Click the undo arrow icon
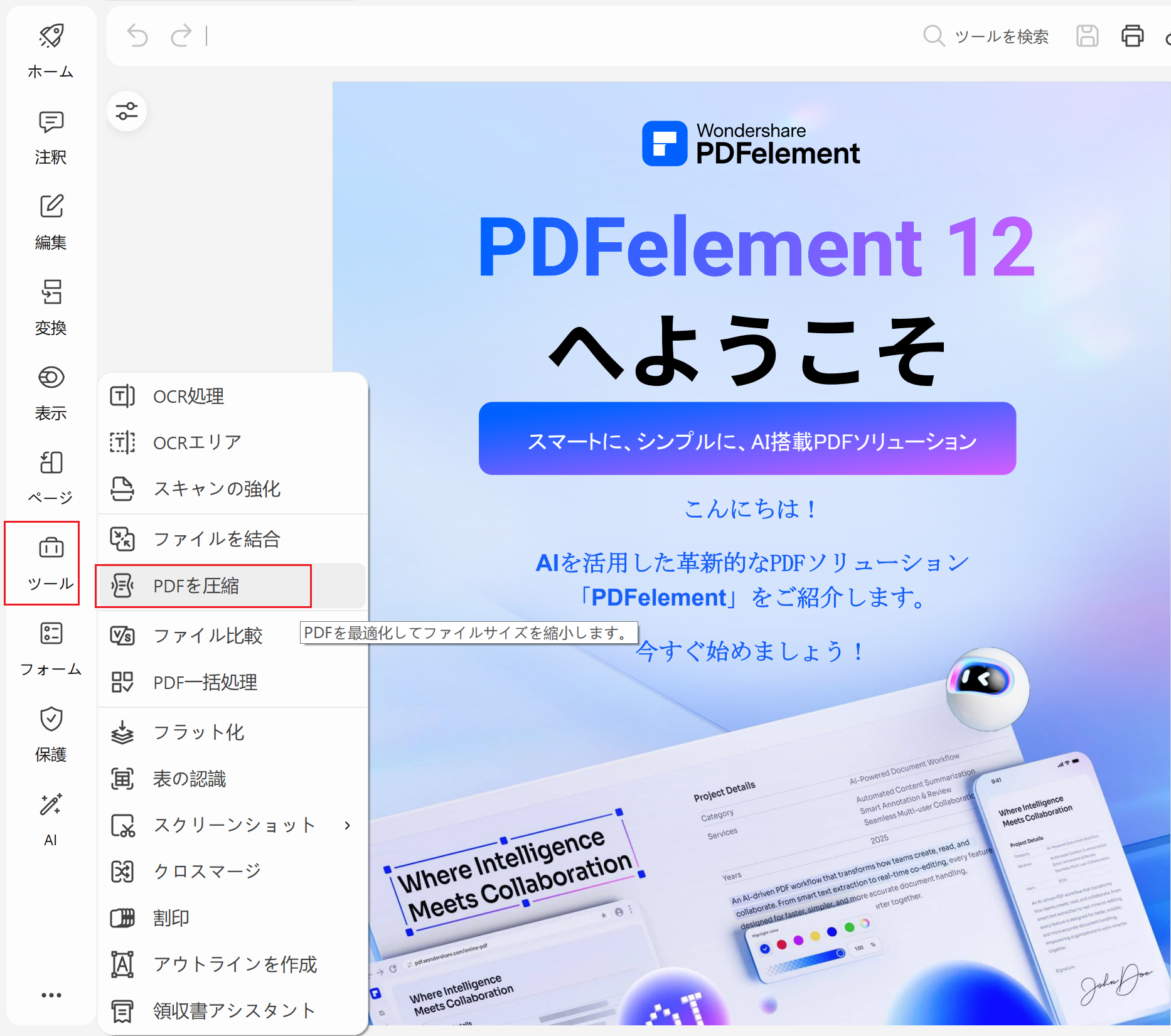 pyautogui.click(x=137, y=36)
